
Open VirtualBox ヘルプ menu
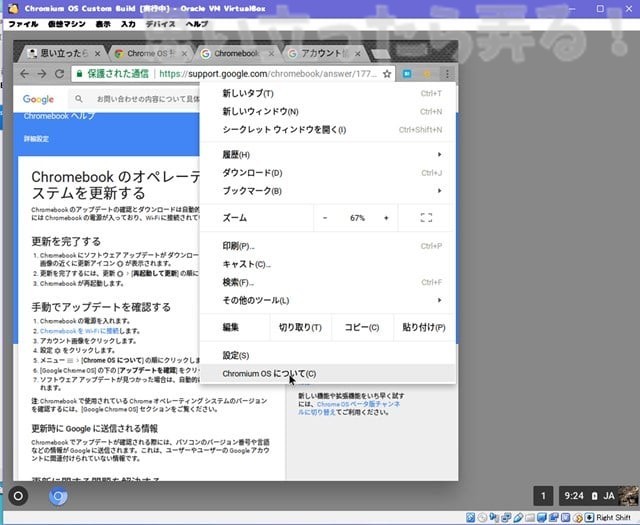pos(197,24)
